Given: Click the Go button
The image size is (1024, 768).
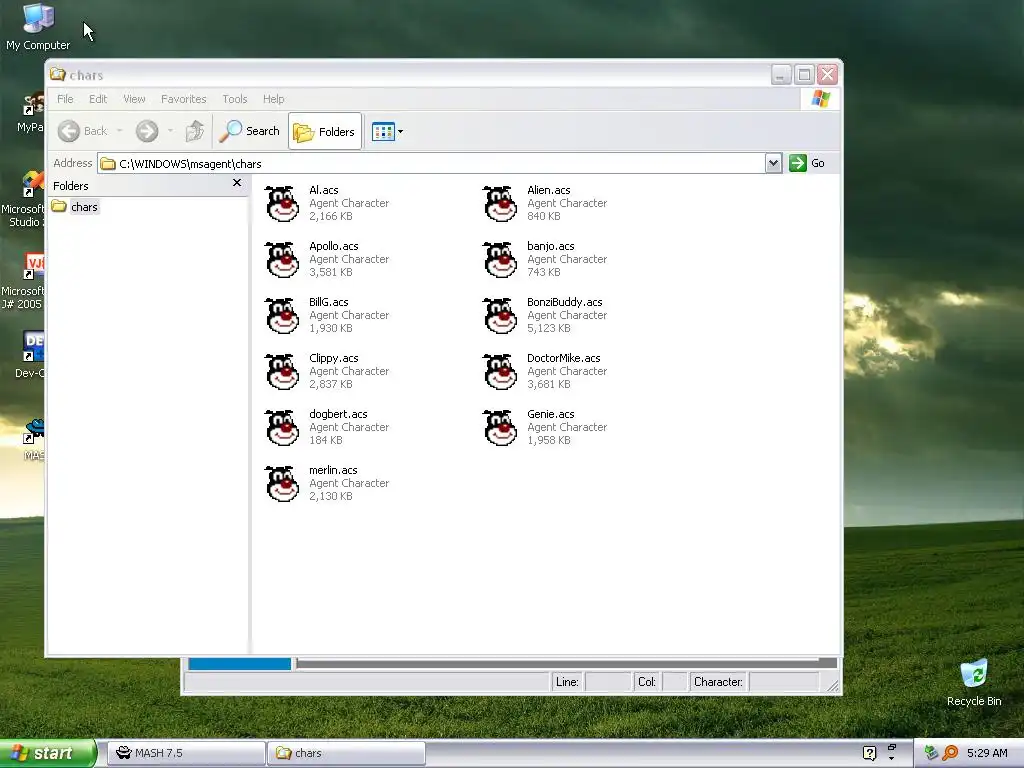Looking at the screenshot, I should coord(807,163).
